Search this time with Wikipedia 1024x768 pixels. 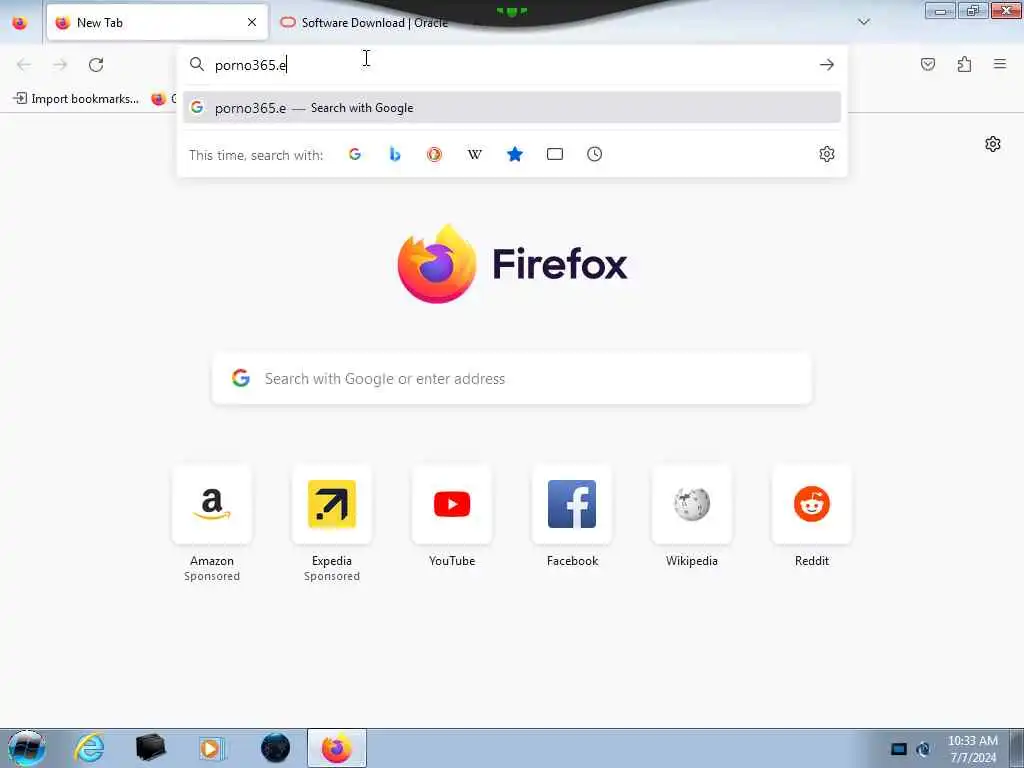tap(475, 154)
